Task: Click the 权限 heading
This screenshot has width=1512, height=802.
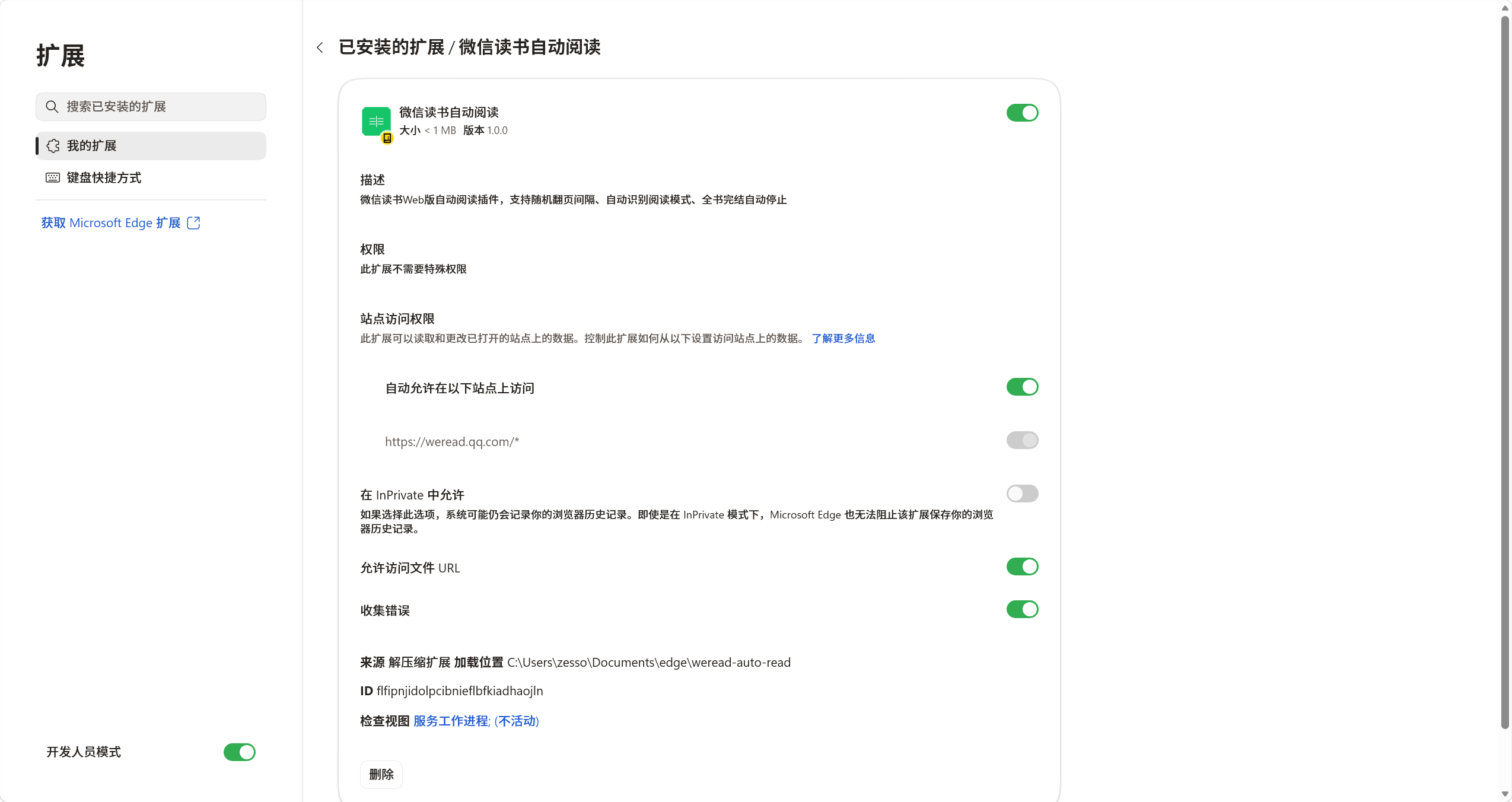Action: [x=372, y=249]
